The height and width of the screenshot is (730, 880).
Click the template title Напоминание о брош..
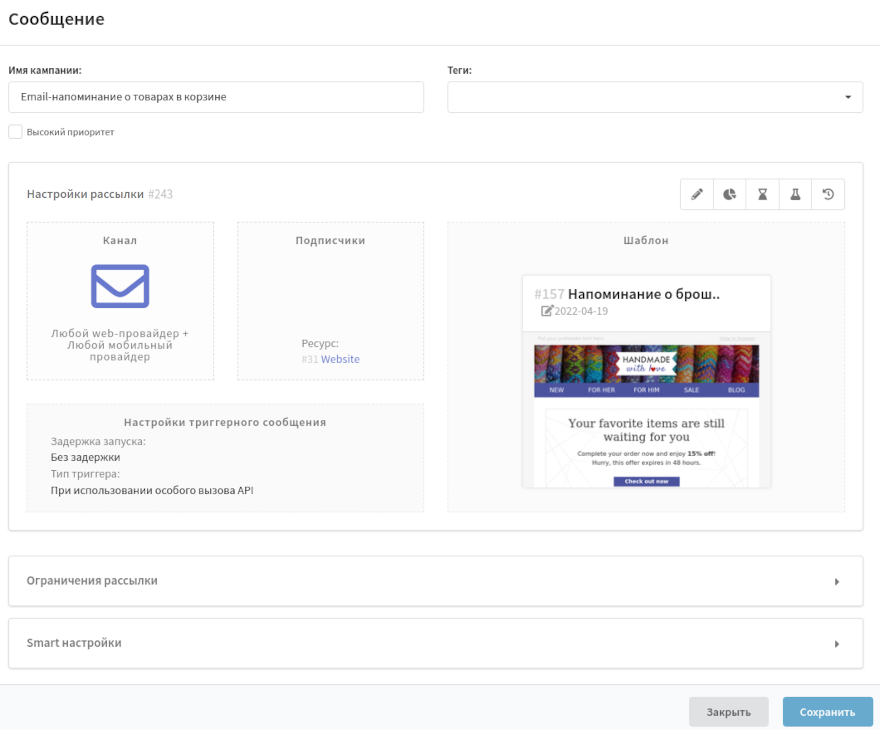pos(643,294)
